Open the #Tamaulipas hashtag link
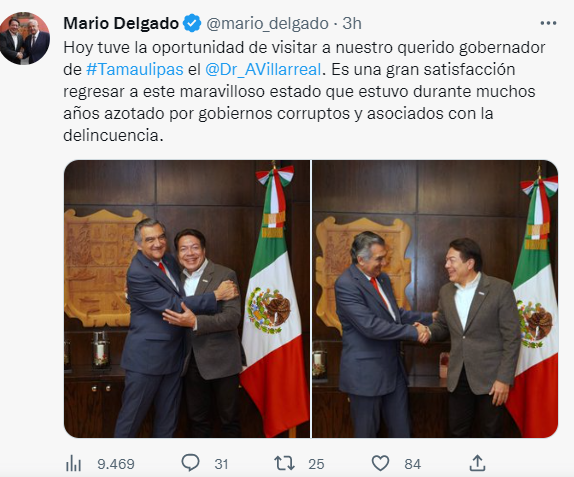574x477 pixels. pyautogui.click(x=135, y=69)
